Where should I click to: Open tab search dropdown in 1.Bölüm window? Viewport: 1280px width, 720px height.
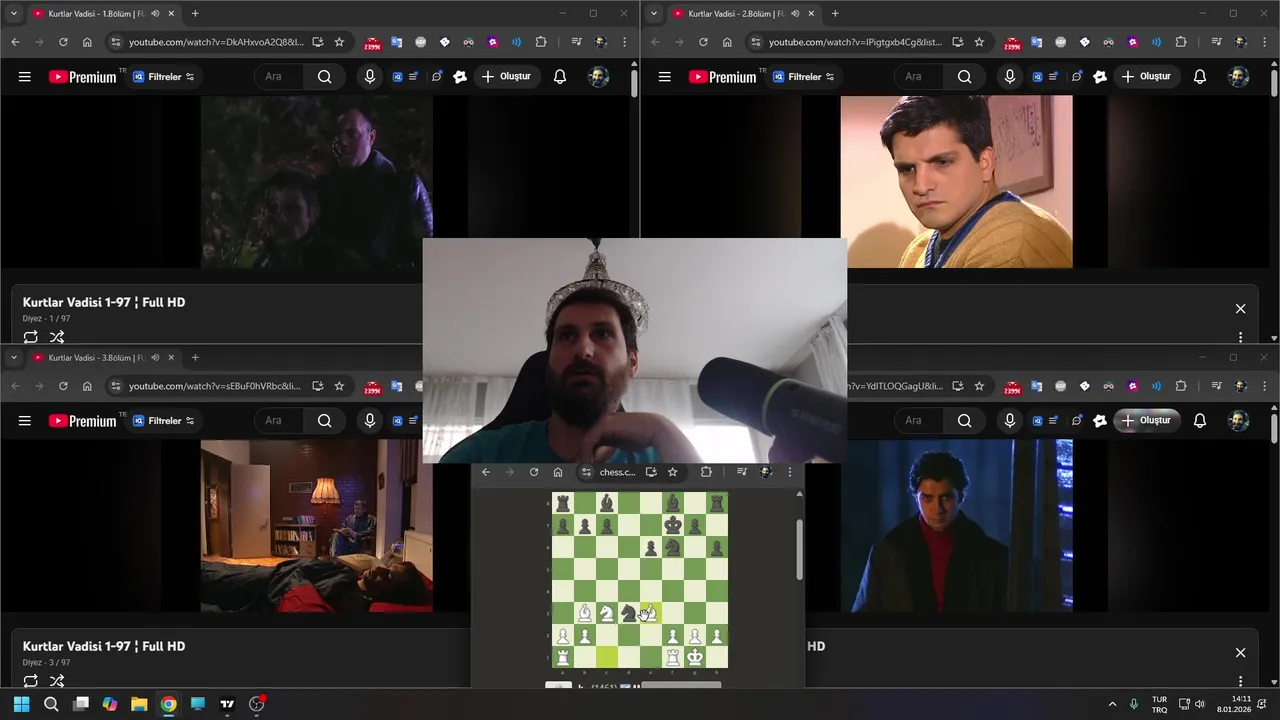pyautogui.click(x=14, y=14)
